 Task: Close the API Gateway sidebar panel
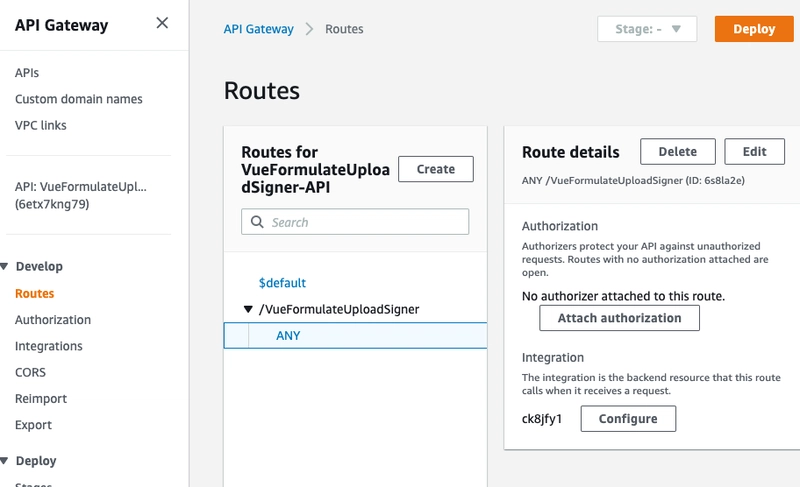click(162, 23)
